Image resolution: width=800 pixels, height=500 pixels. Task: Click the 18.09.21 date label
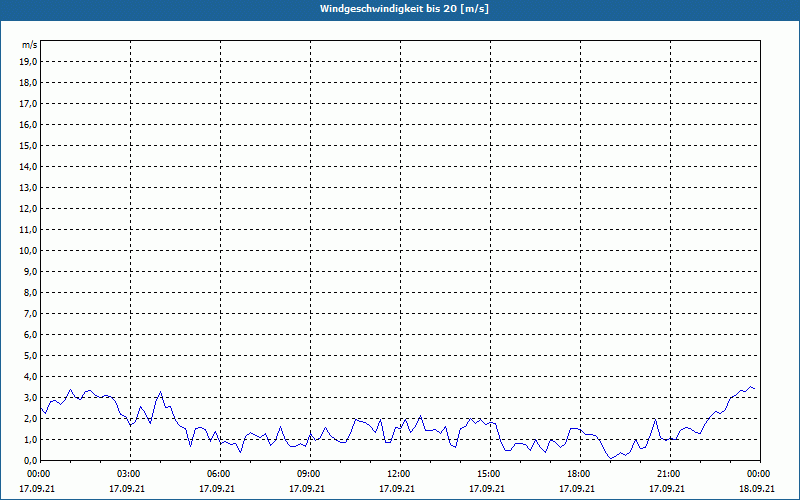(x=759, y=488)
